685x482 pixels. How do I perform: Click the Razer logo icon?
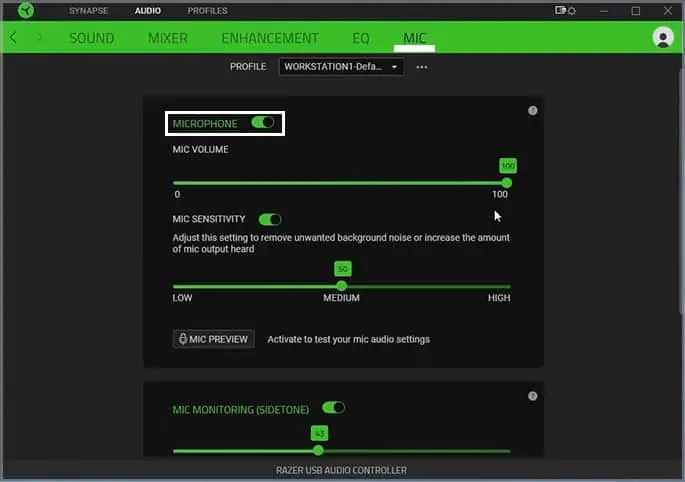coord(26,10)
